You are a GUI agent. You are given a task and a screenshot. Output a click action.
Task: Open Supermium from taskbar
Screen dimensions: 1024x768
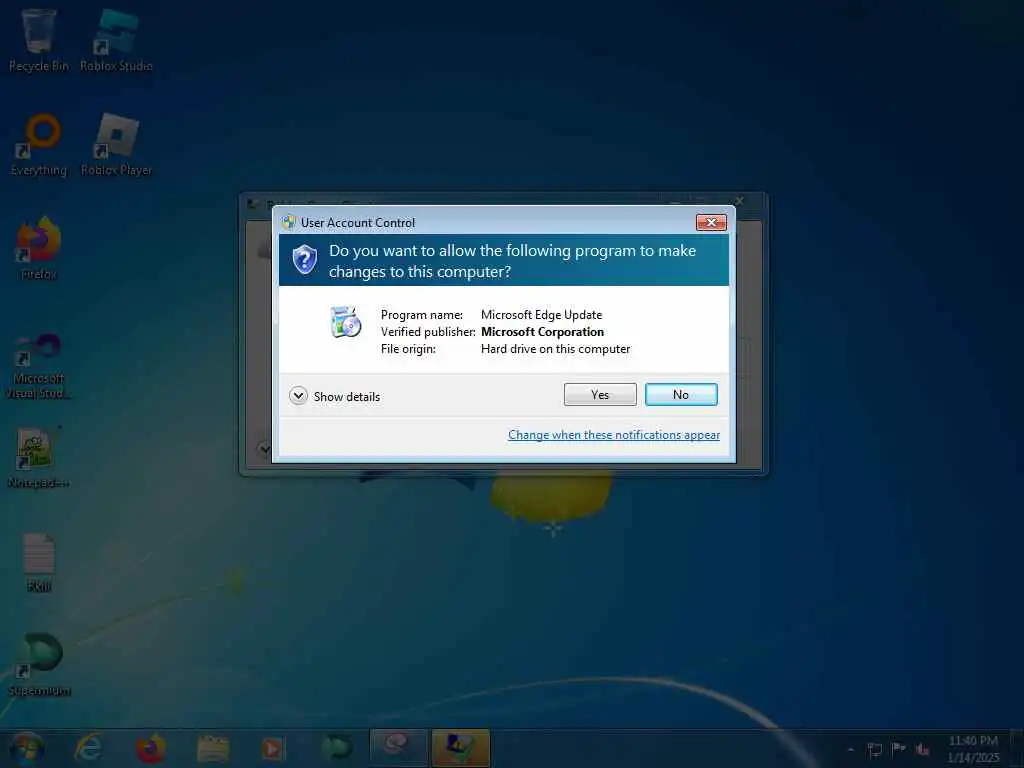click(x=336, y=748)
